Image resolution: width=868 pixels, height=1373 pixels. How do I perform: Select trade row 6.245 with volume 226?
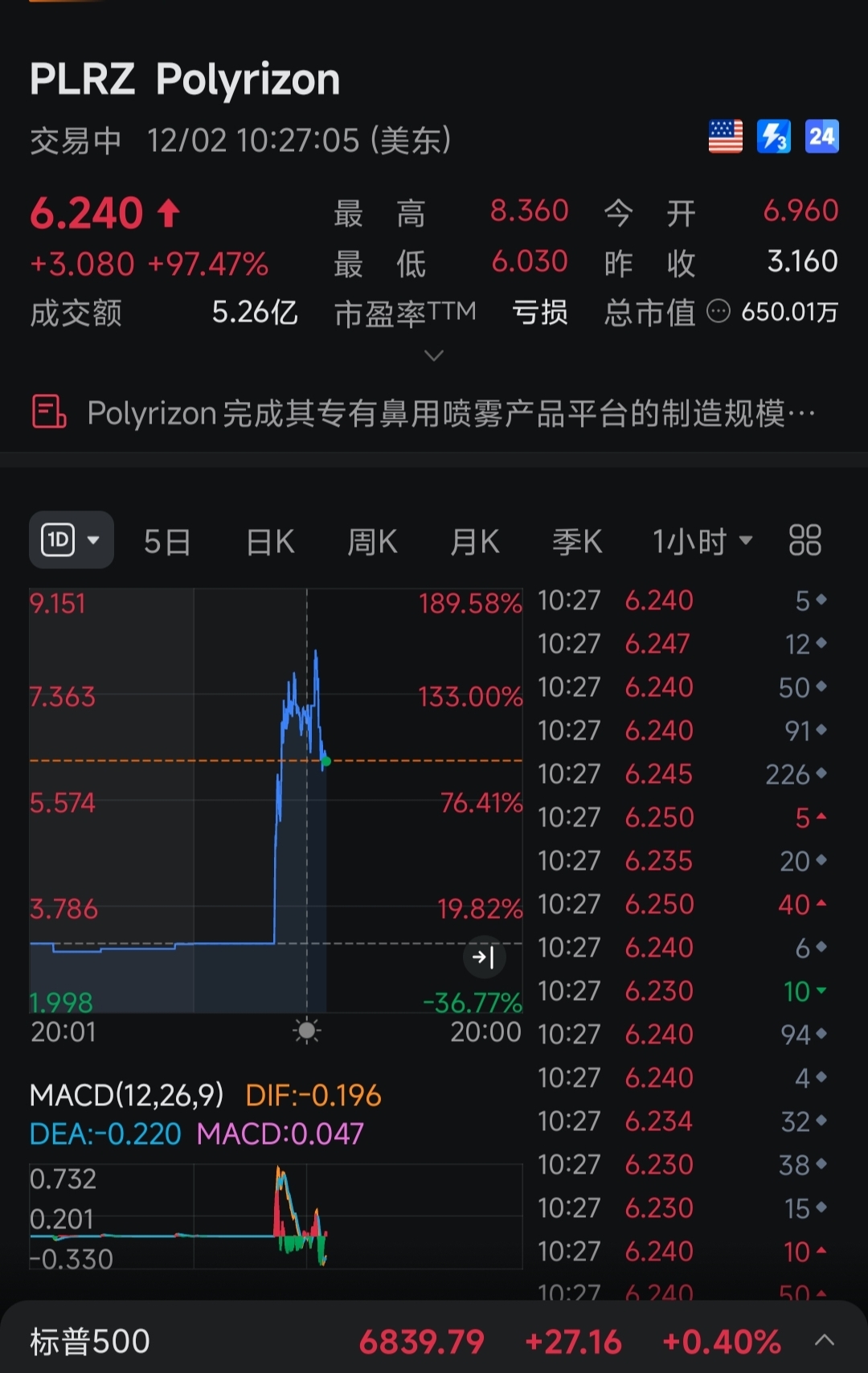click(x=682, y=774)
